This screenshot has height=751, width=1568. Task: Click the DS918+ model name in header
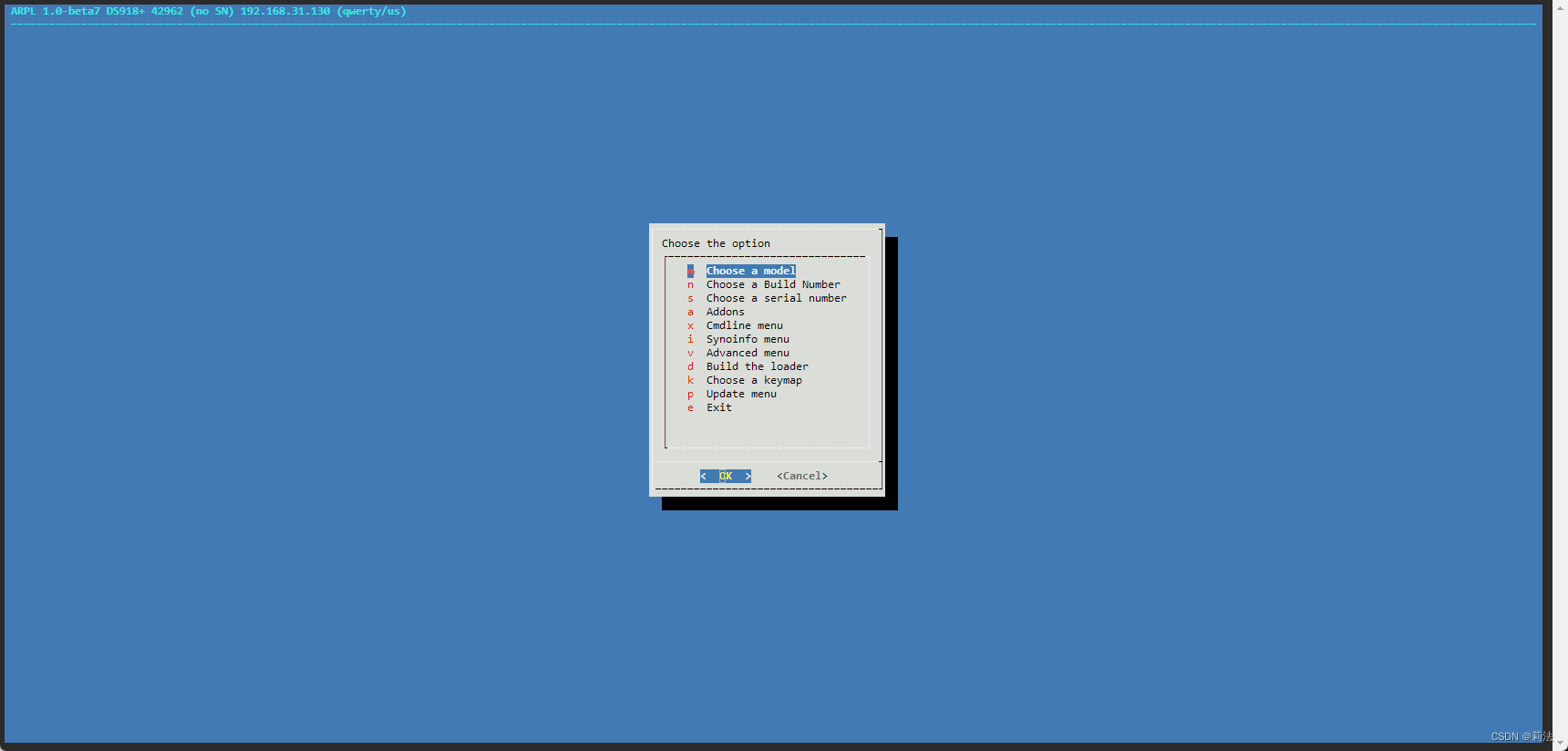[x=126, y=11]
